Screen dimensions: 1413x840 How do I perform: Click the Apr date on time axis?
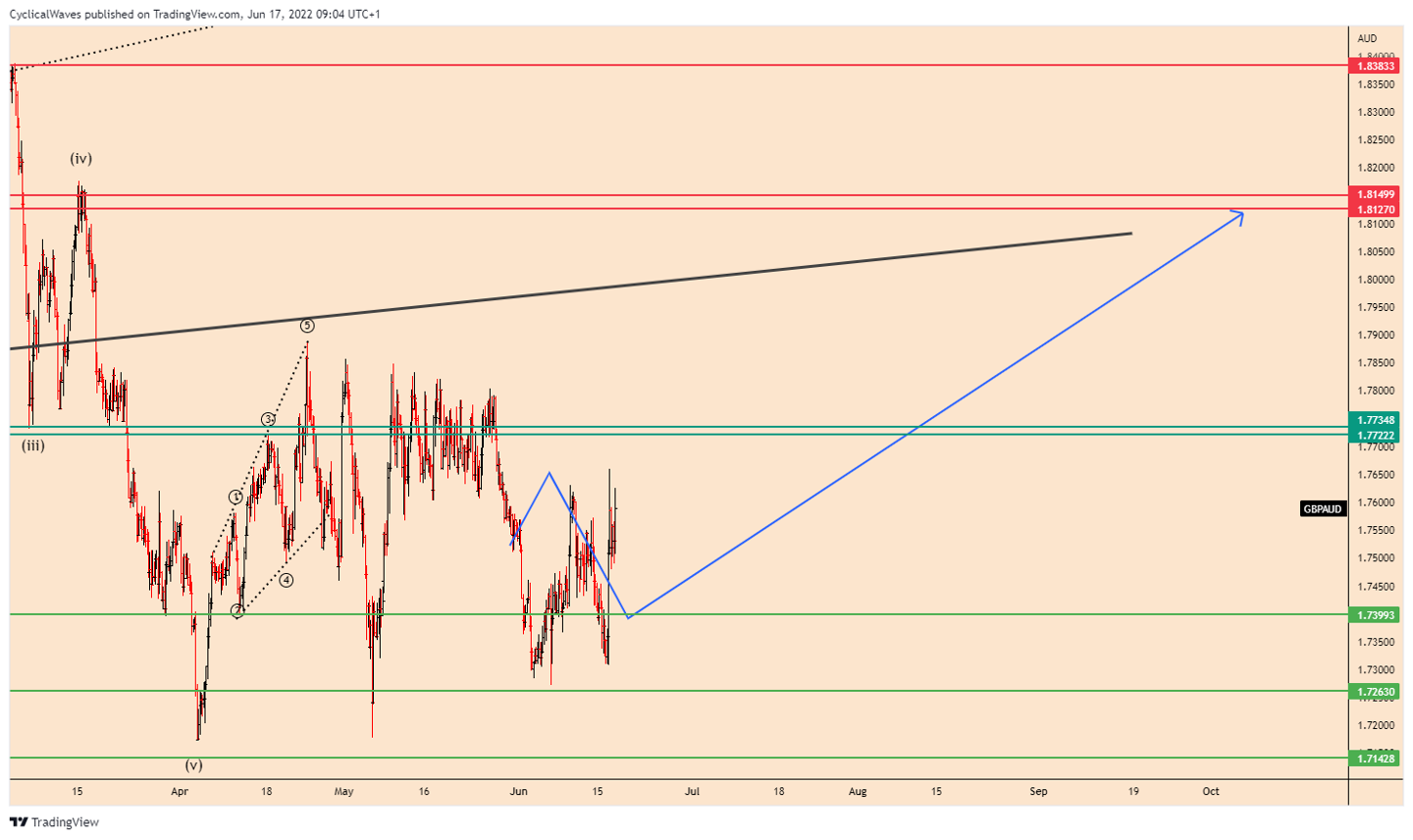pyautogui.click(x=179, y=791)
